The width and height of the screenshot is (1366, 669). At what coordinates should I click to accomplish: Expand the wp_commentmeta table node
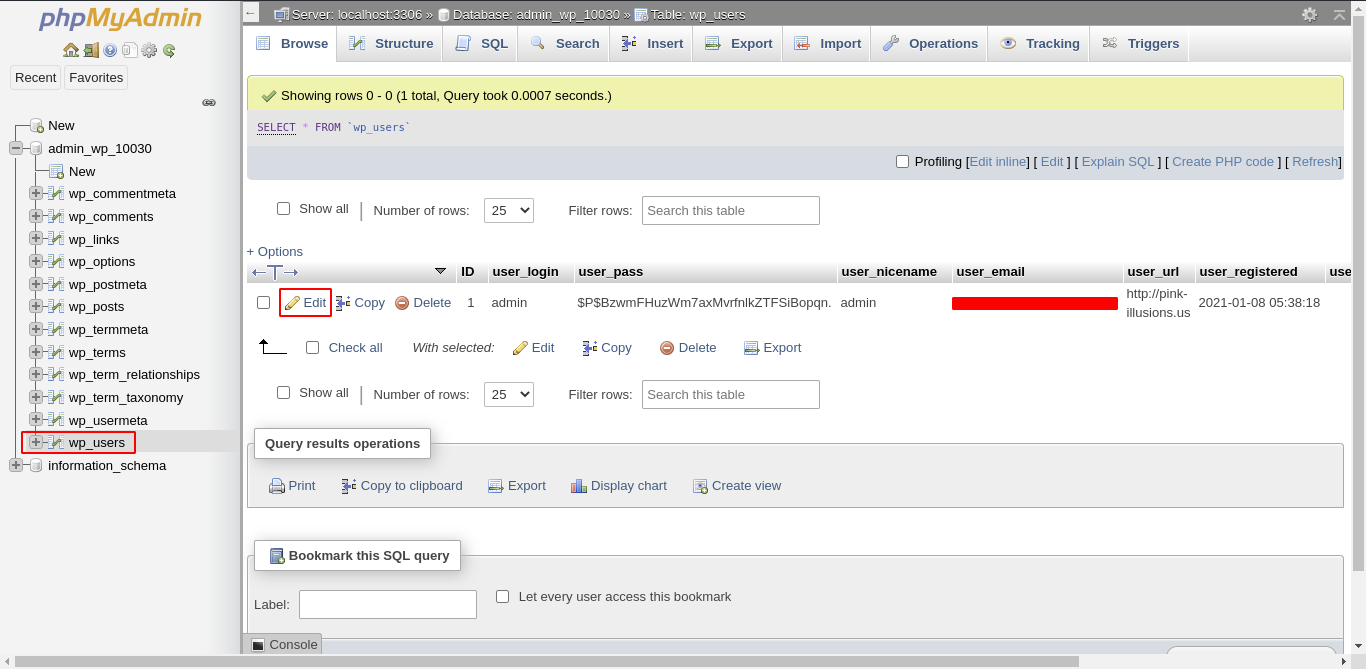coord(36,194)
